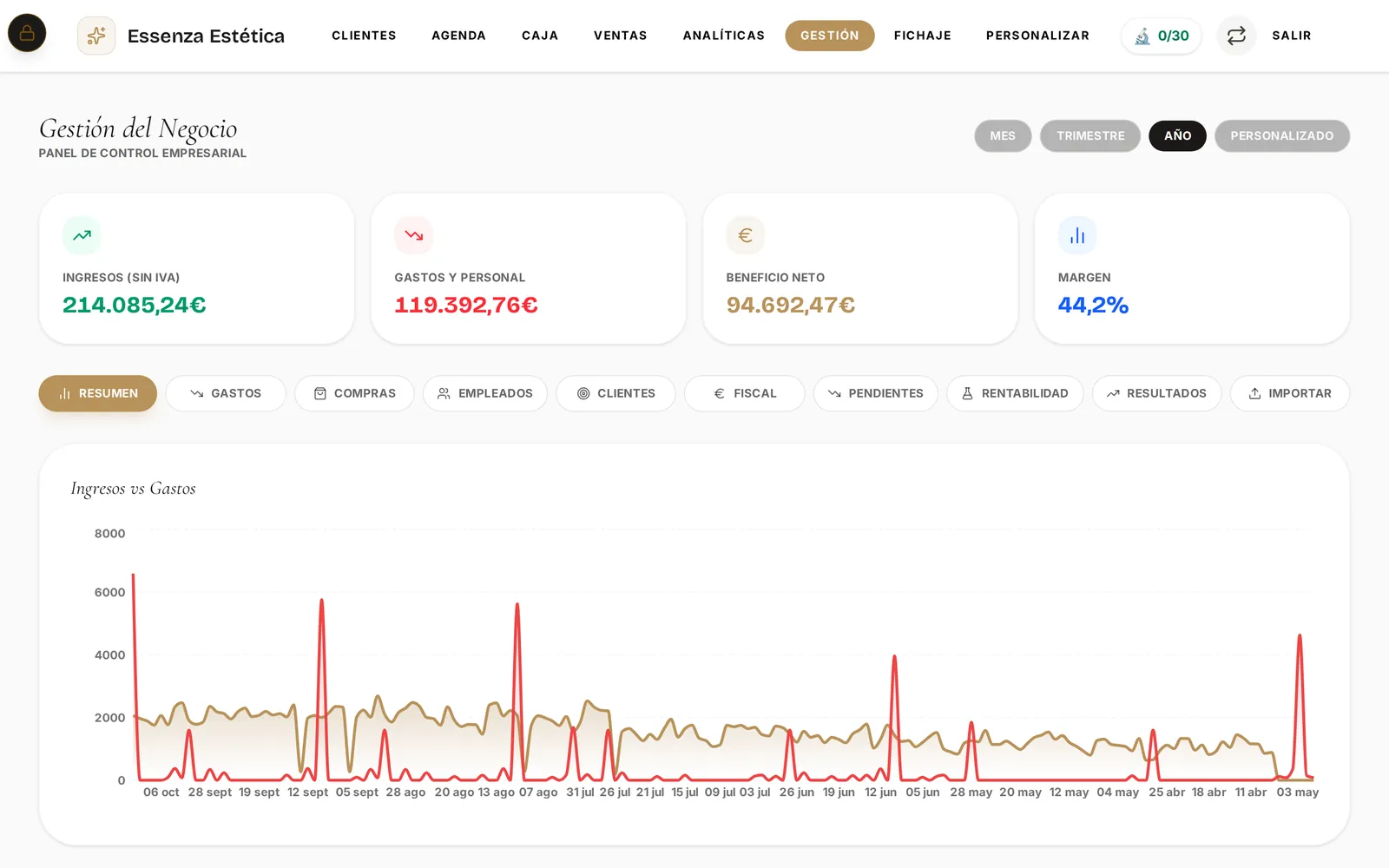Open Analíticas page
Screen dimensions: 1389x868
pyautogui.click(x=724, y=36)
